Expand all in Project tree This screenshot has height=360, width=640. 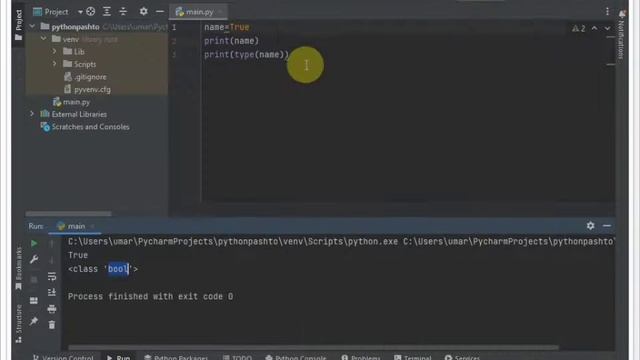pyautogui.click(x=107, y=12)
